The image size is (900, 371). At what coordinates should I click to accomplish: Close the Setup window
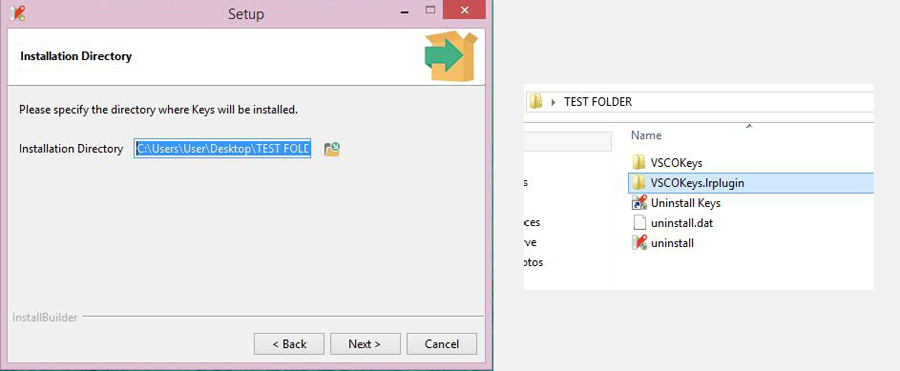(464, 10)
